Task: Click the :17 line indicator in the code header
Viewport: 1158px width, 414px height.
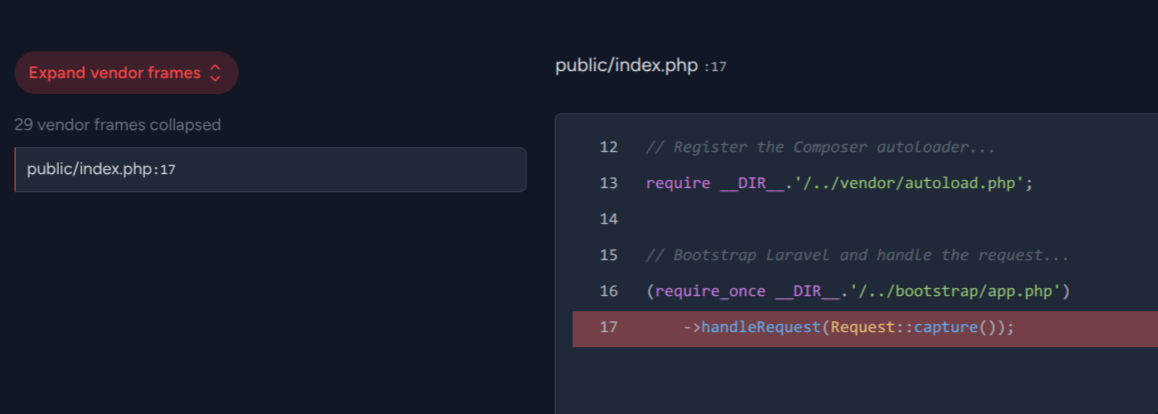Action: tap(715, 67)
